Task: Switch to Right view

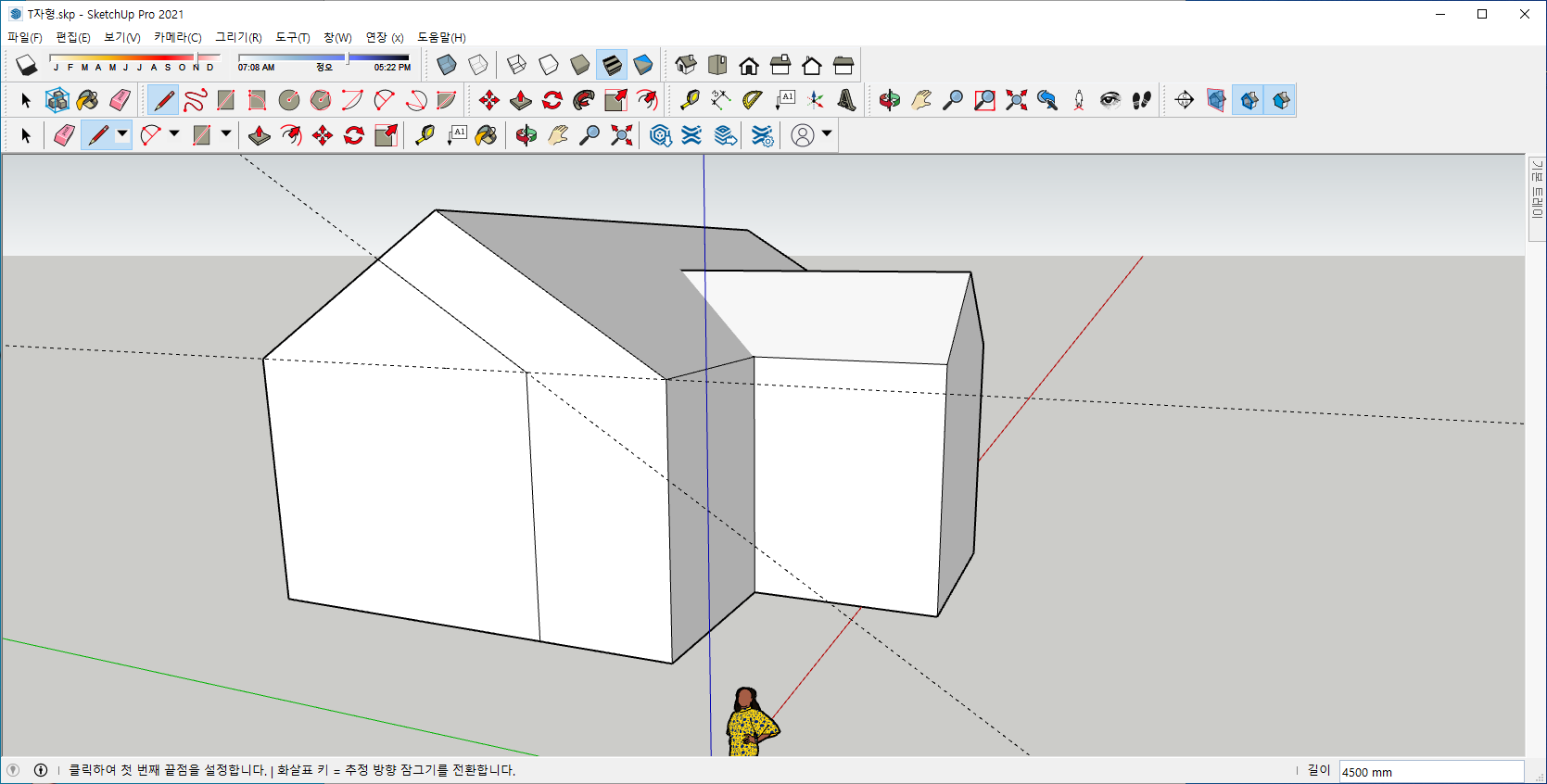Action: pyautogui.click(x=780, y=65)
